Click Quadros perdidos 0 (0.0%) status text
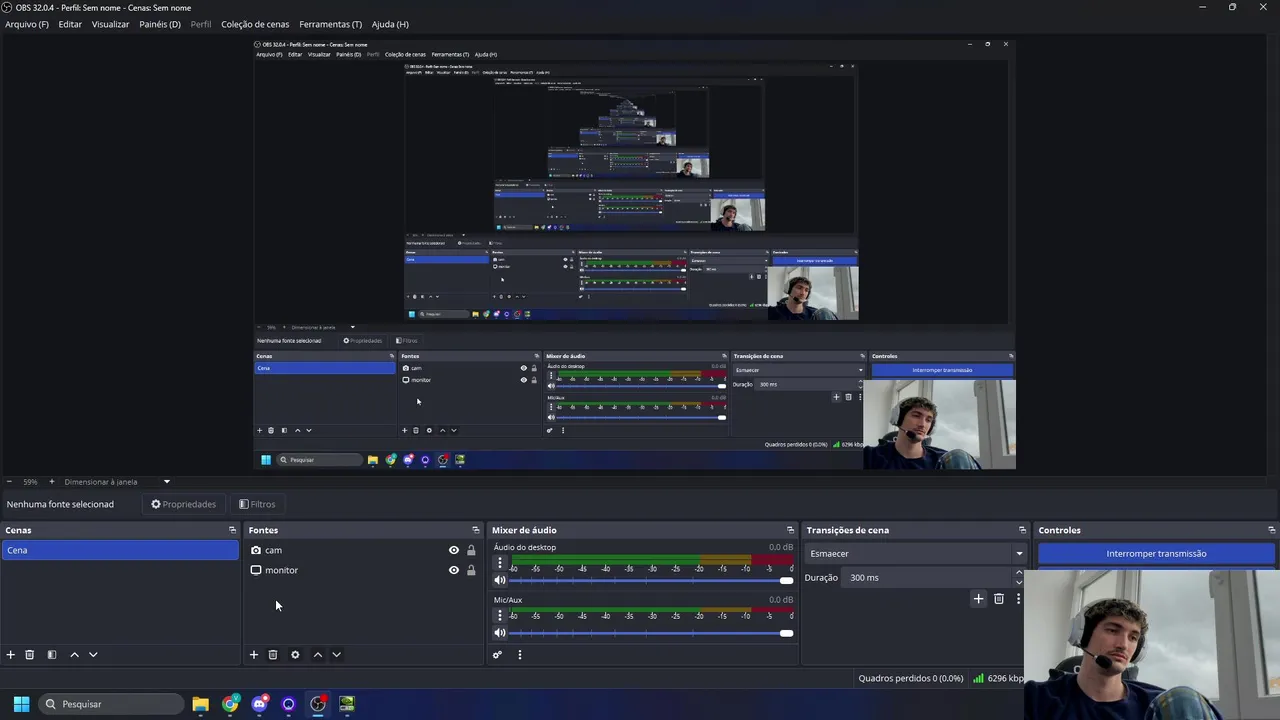Image resolution: width=1280 pixels, height=720 pixels. (910, 678)
